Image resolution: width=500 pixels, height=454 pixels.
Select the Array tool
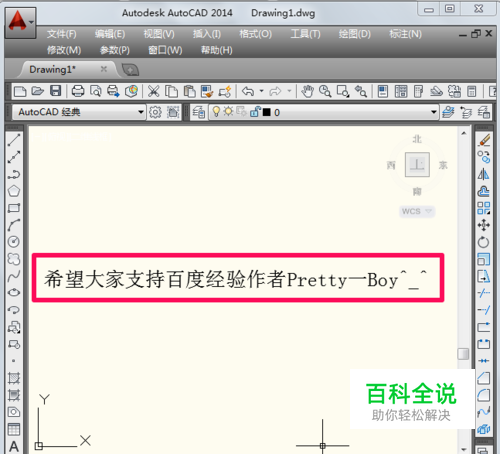pos(484,208)
